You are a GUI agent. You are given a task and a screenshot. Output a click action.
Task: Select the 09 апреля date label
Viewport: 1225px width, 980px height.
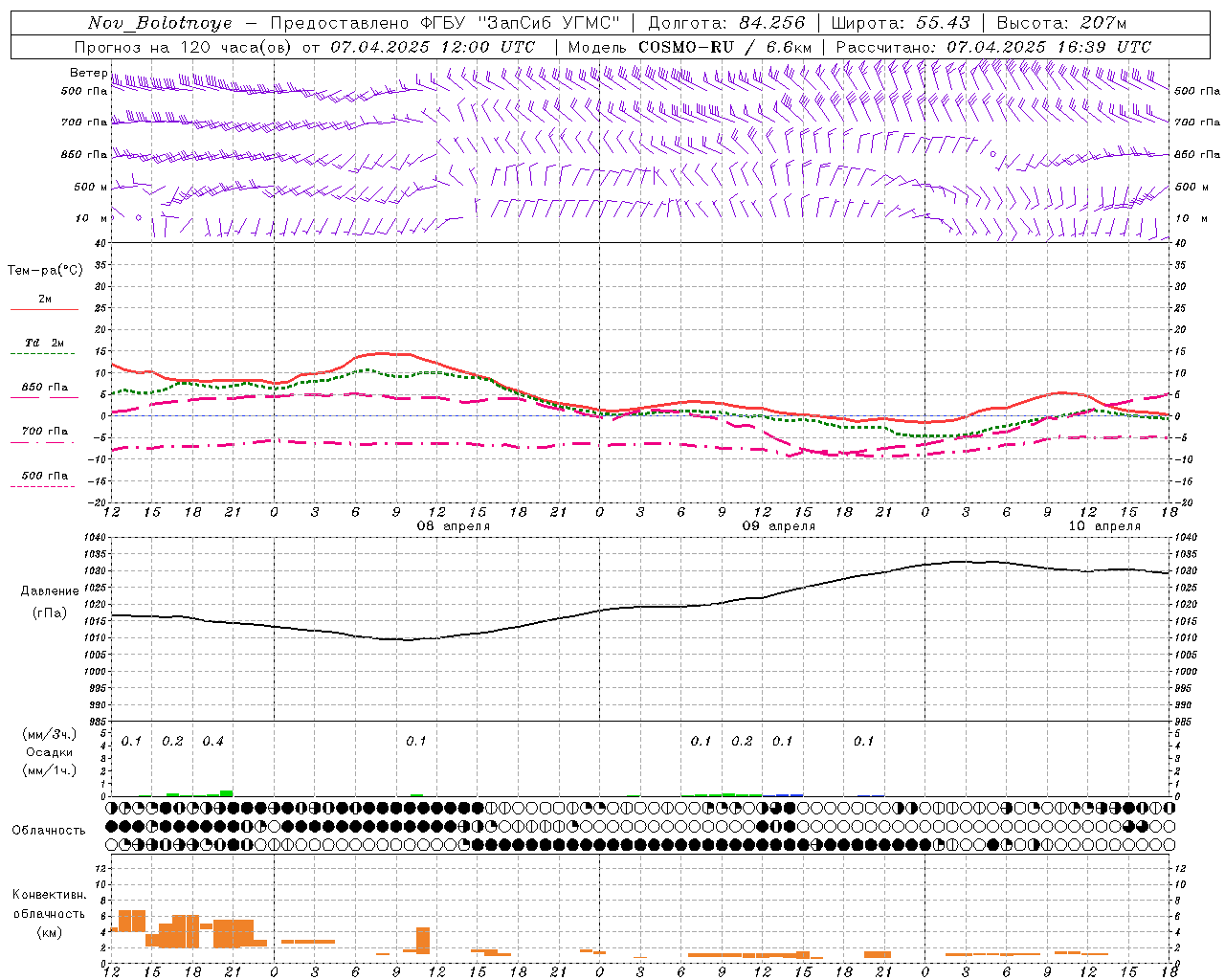coord(779,526)
